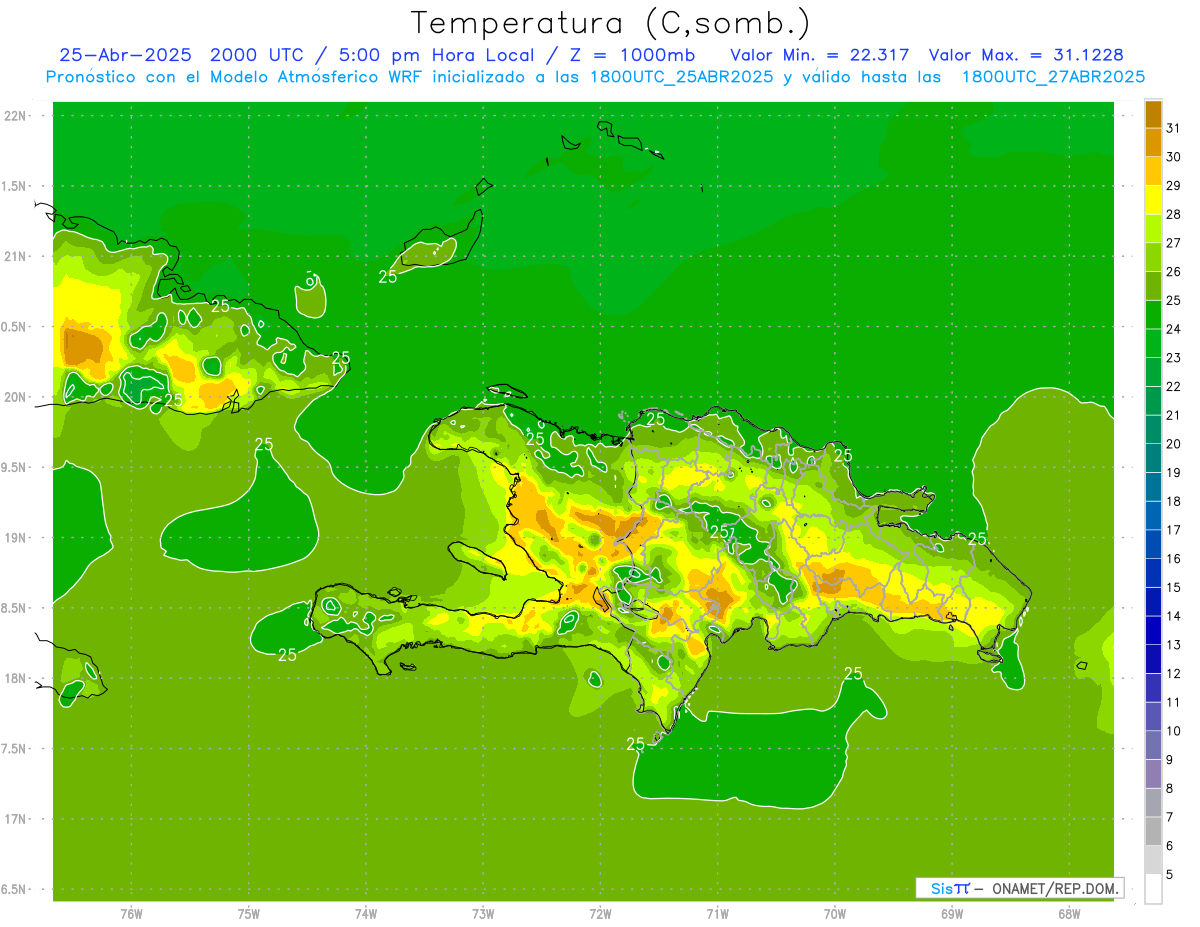The image size is (1200, 927).
Task: Click the "24" value on color scale
Action: tap(1174, 329)
